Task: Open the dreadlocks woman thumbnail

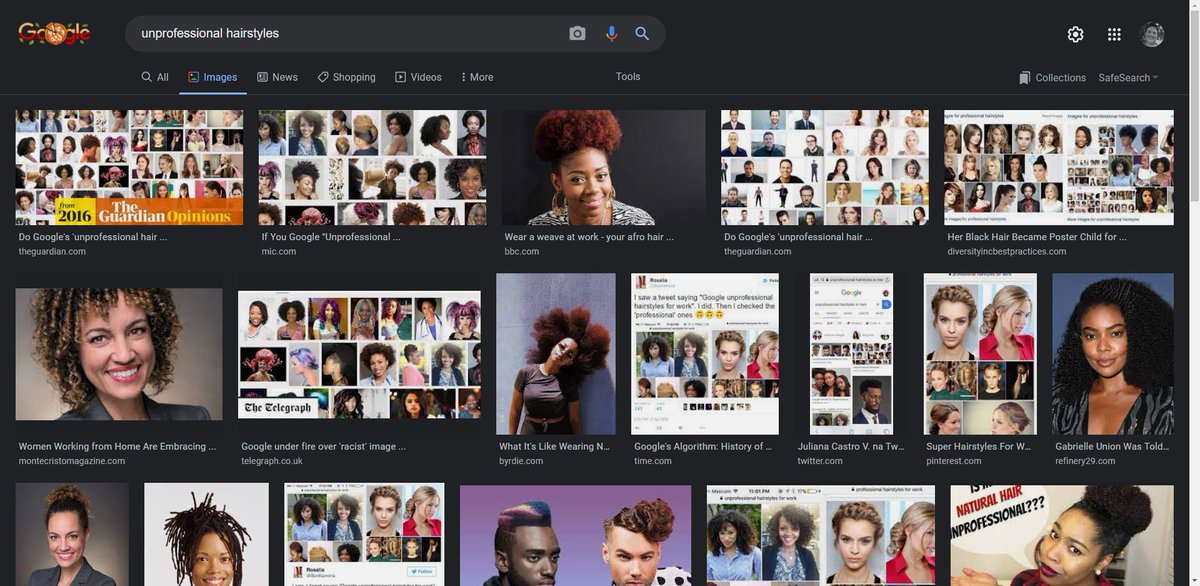Action: [x=206, y=535]
